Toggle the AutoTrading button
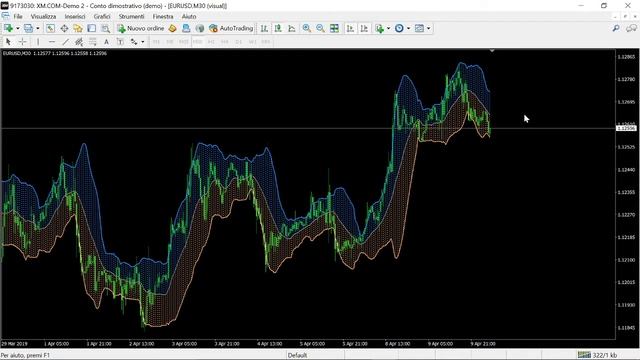Screen dimensions: 640x360 tap(231, 28)
